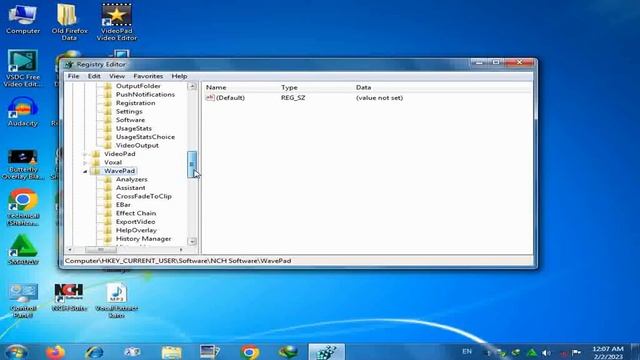Open the Favorites menu
Image resolution: width=640 pixels, height=360 pixels.
pos(148,76)
